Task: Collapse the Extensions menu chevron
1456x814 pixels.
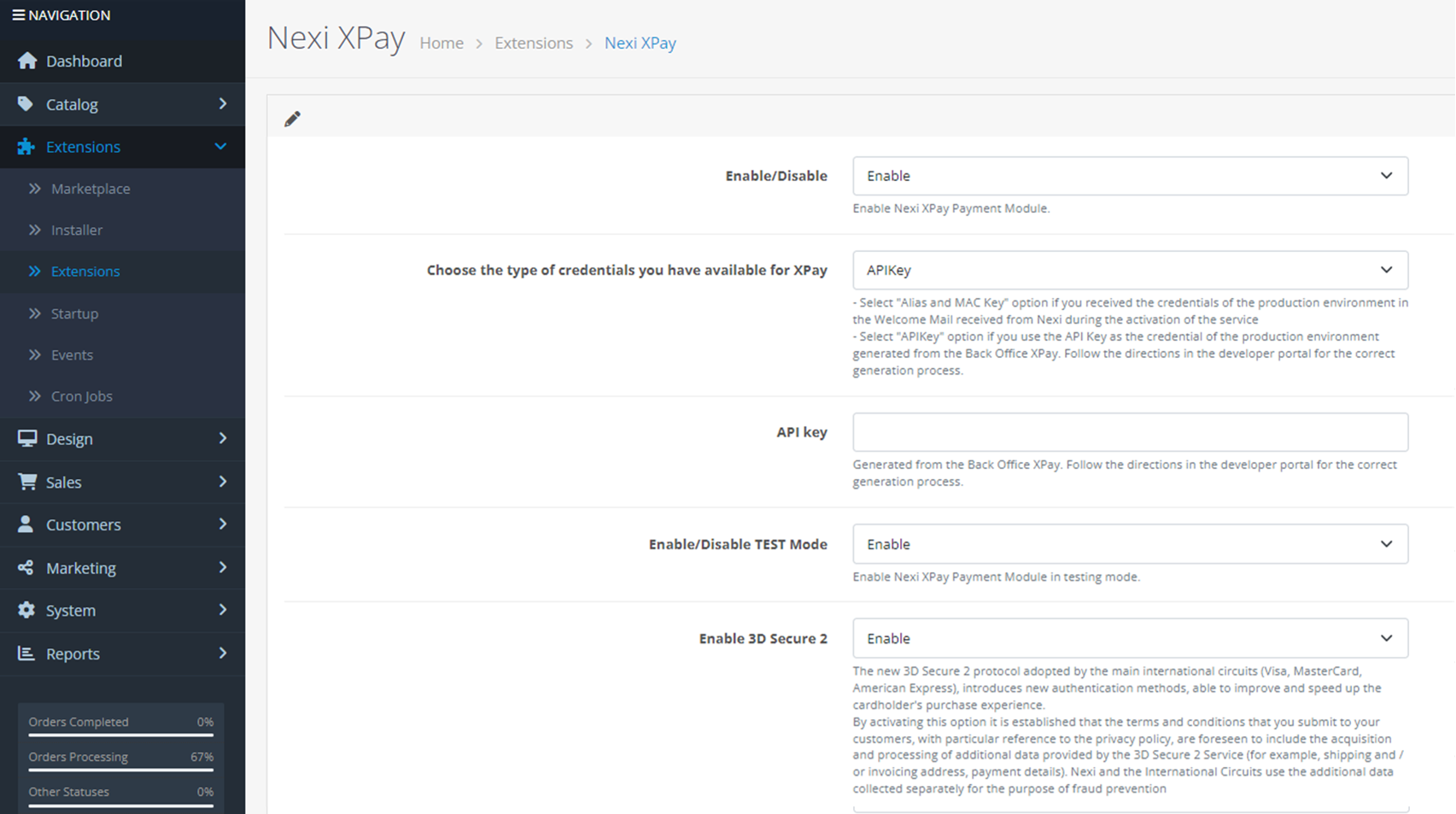Action: tap(221, 147)
